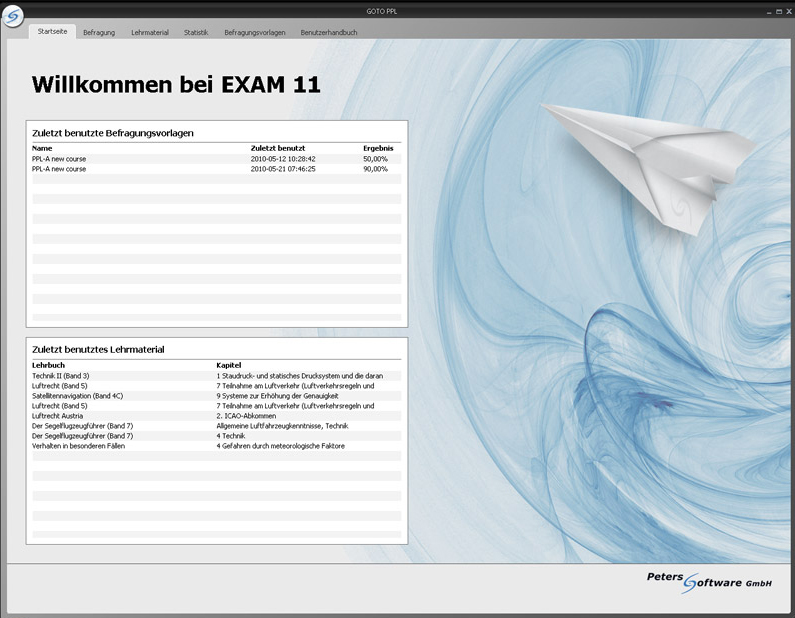Select Luftrecht Austria textbook row
Image resolution: width=795 pixels, height=618 pixels.
[216, 416]
